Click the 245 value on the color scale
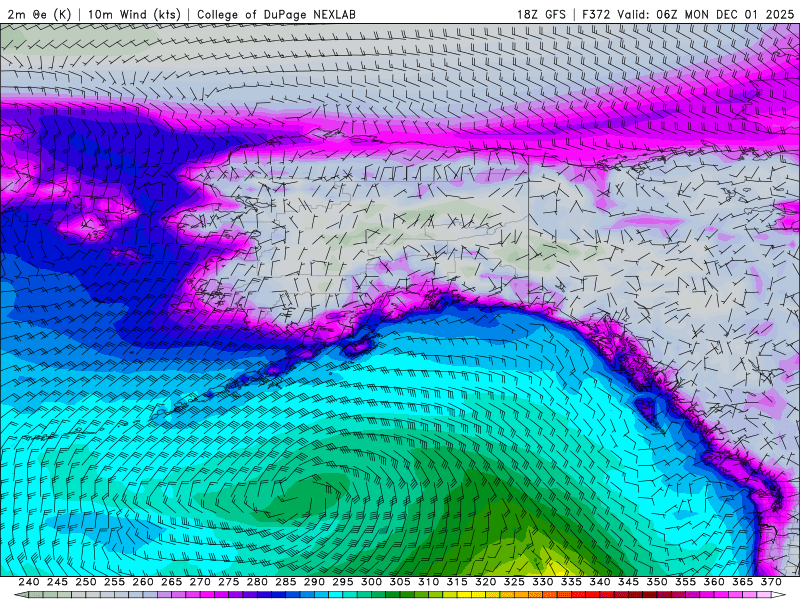 tap(57, 582)
